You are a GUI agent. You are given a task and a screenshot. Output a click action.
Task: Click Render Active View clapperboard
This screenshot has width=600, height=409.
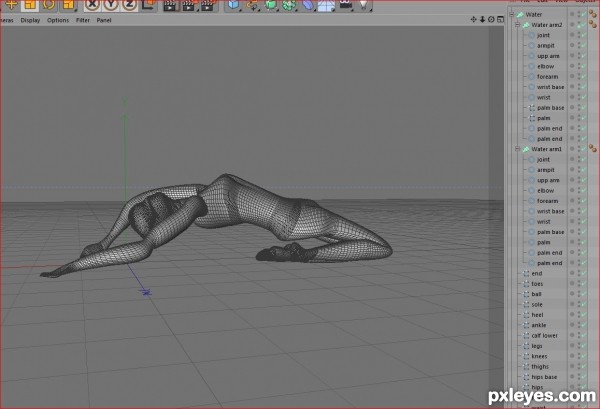170,5
